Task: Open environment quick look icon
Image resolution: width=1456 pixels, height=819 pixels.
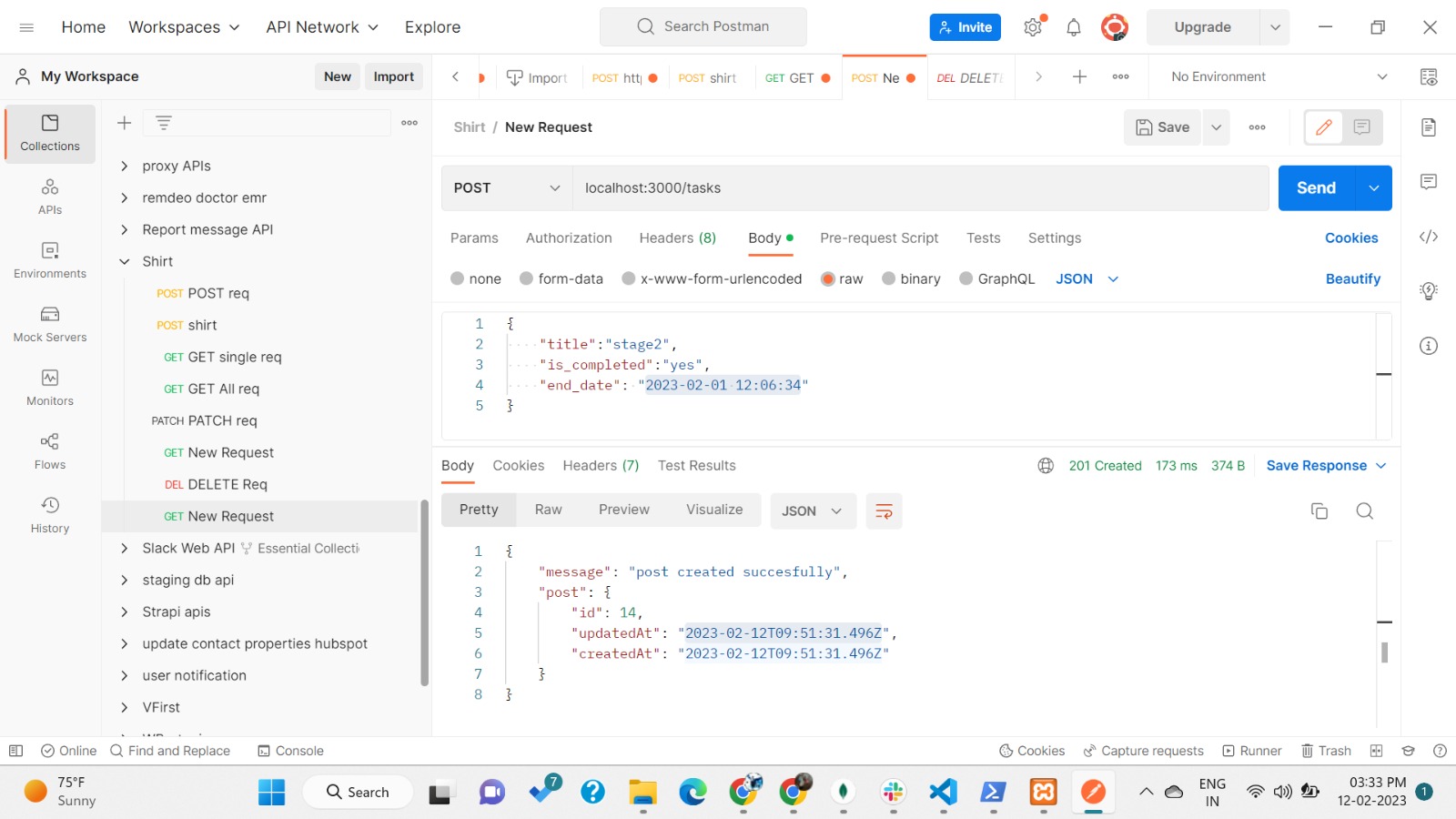Action: coord(1429,77)
